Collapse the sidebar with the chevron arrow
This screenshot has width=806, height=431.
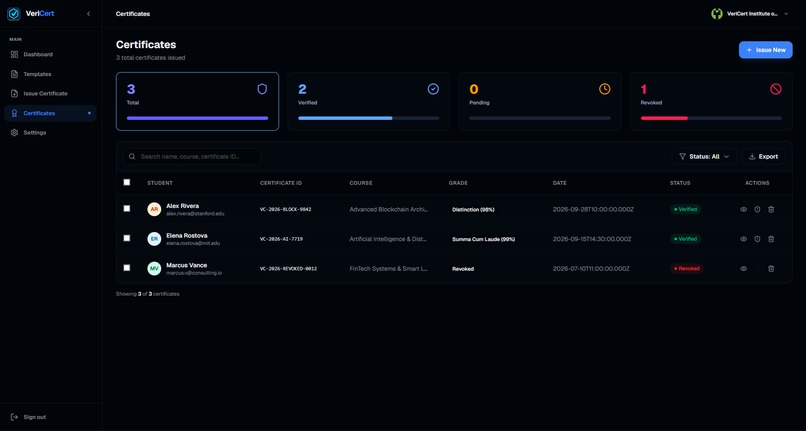(x=88, y=14)
